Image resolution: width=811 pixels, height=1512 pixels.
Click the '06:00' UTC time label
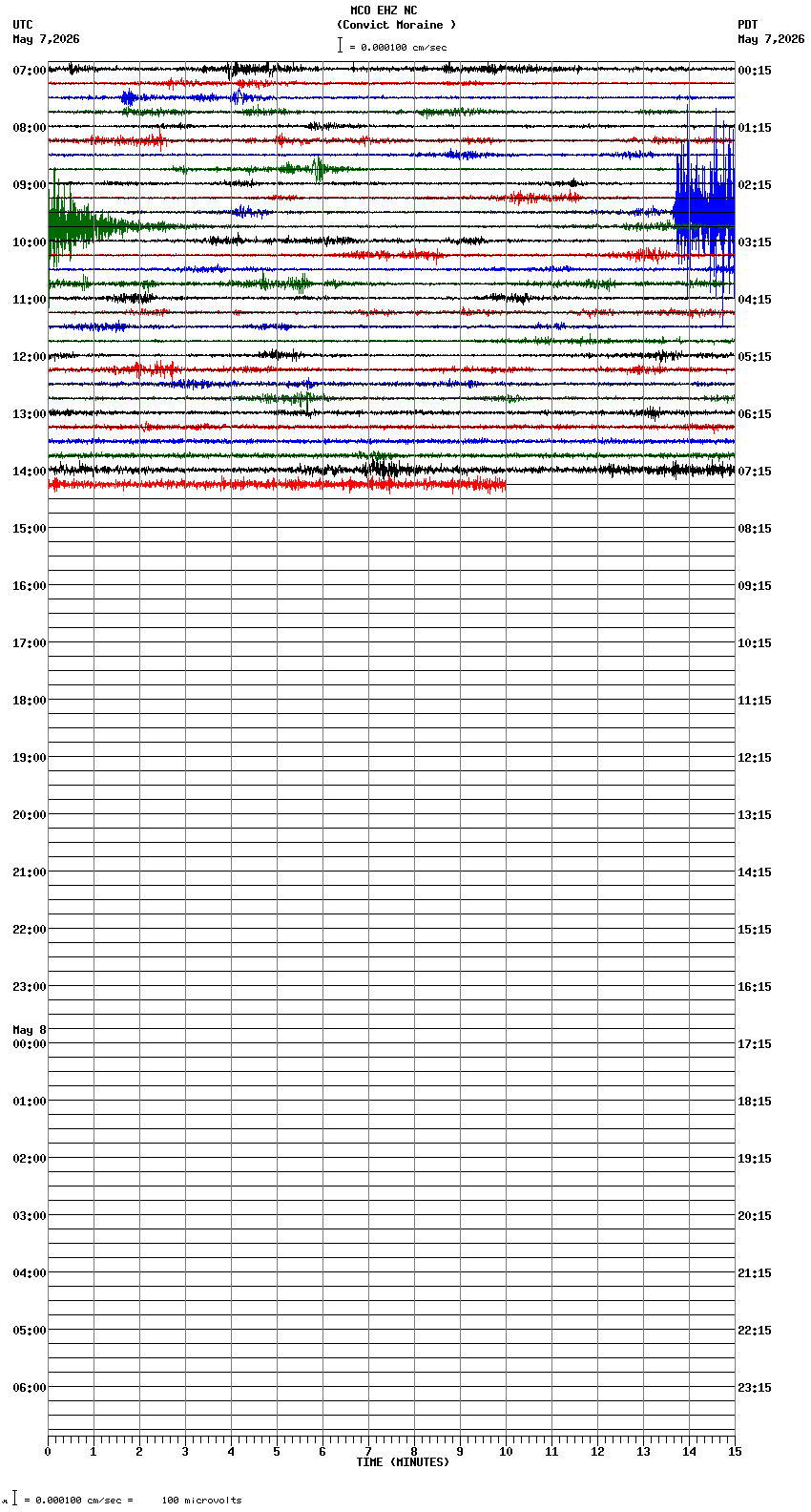click(x=30, y=1388)
